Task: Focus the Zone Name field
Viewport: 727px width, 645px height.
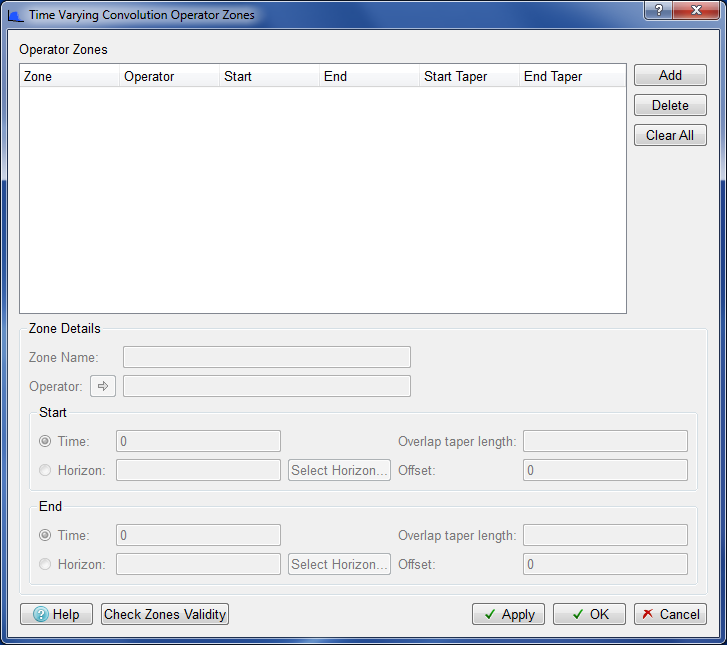Action: pos(267,357)
